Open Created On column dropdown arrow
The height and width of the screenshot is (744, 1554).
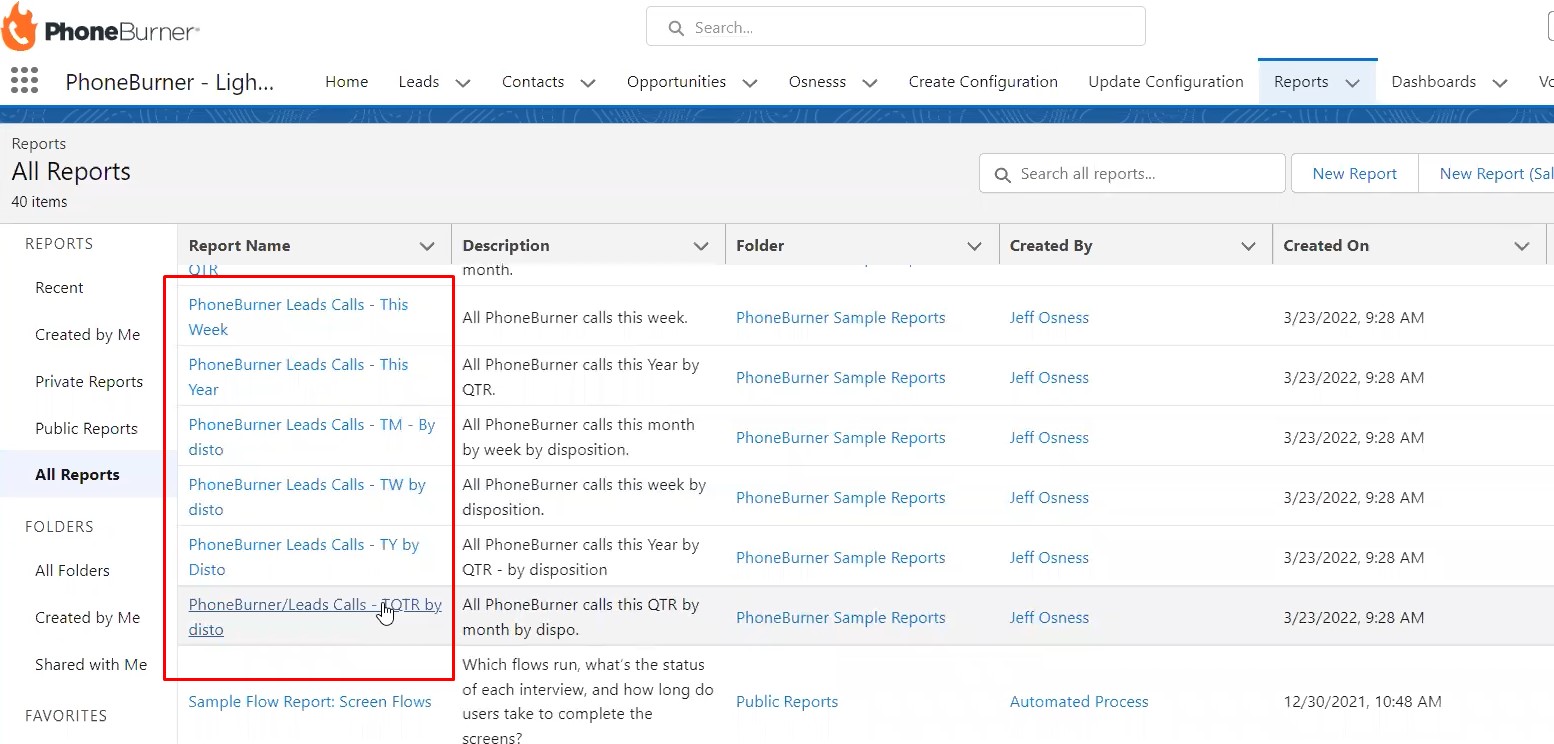point(1522,246)
